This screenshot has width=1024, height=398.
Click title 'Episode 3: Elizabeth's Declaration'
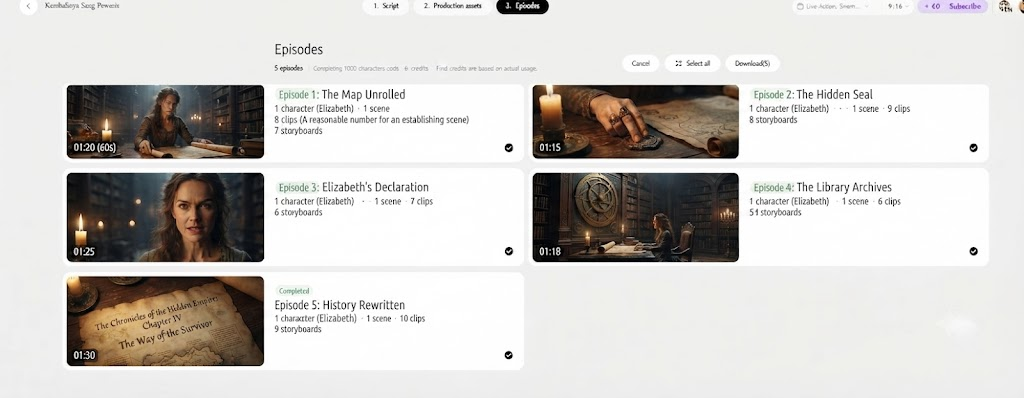tap(352, 188)
